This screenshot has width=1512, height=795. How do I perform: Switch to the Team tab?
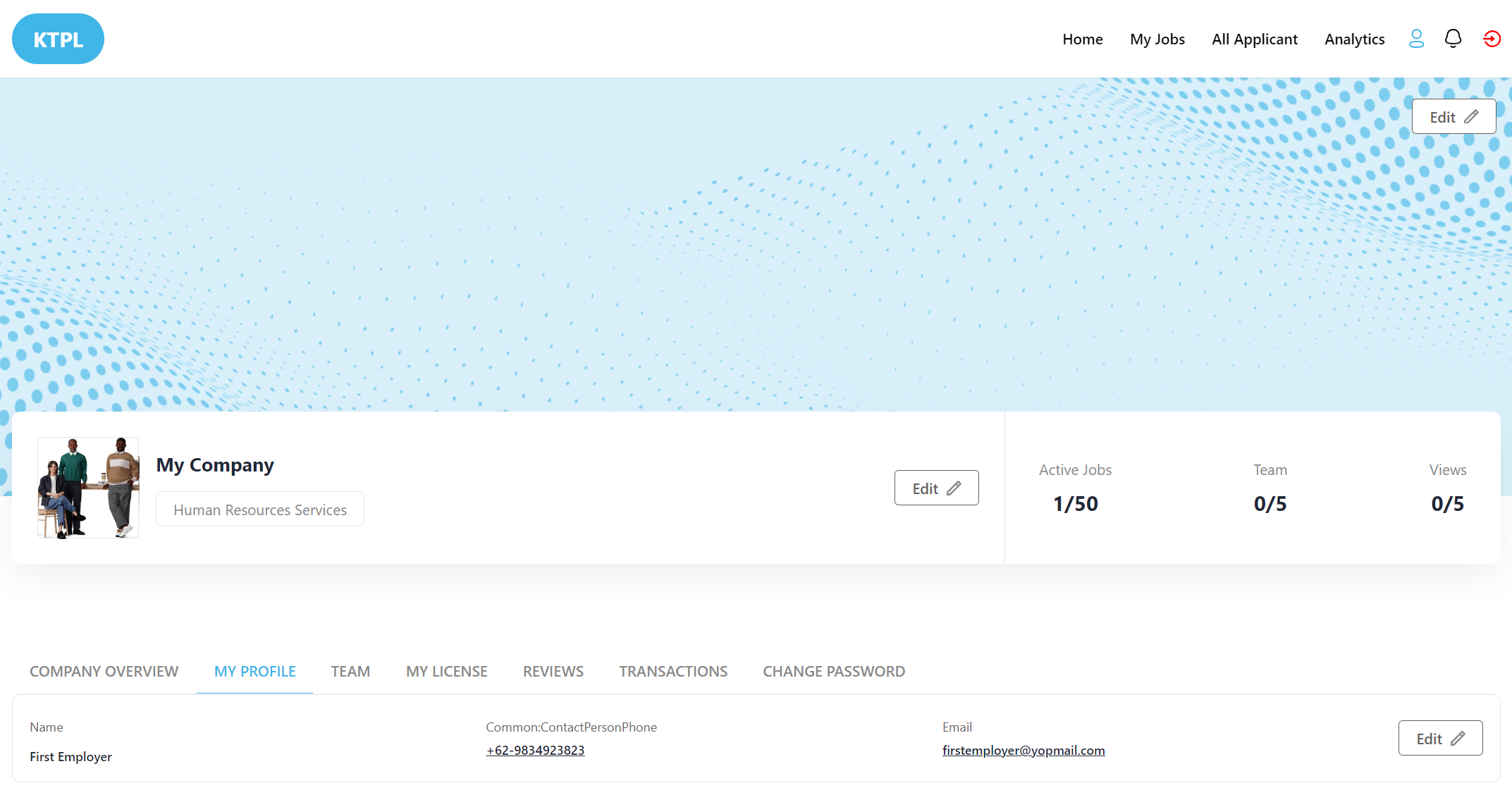click(x=350, y=672)
